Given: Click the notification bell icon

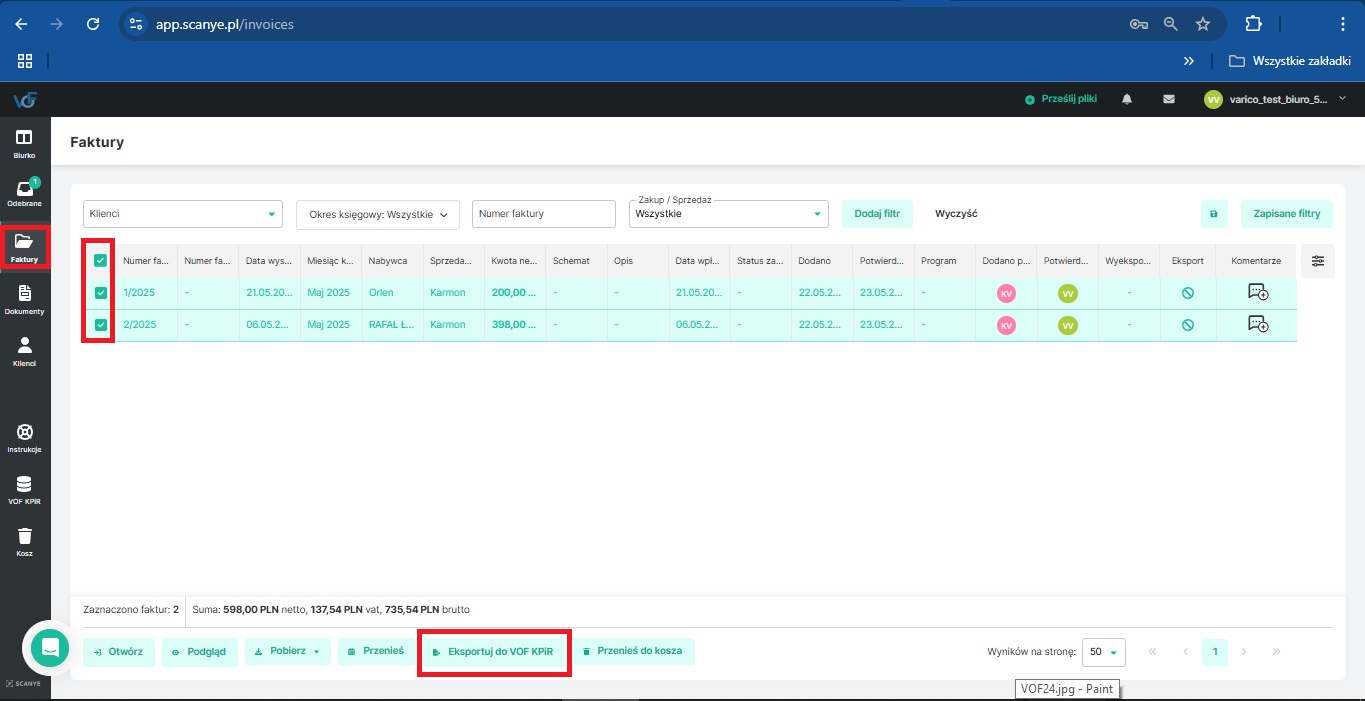Looking at the screenshot, I should point(1127,99).
